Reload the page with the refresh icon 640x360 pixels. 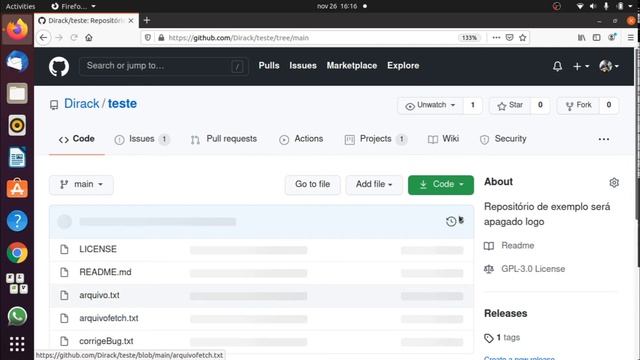pos(74,38)
